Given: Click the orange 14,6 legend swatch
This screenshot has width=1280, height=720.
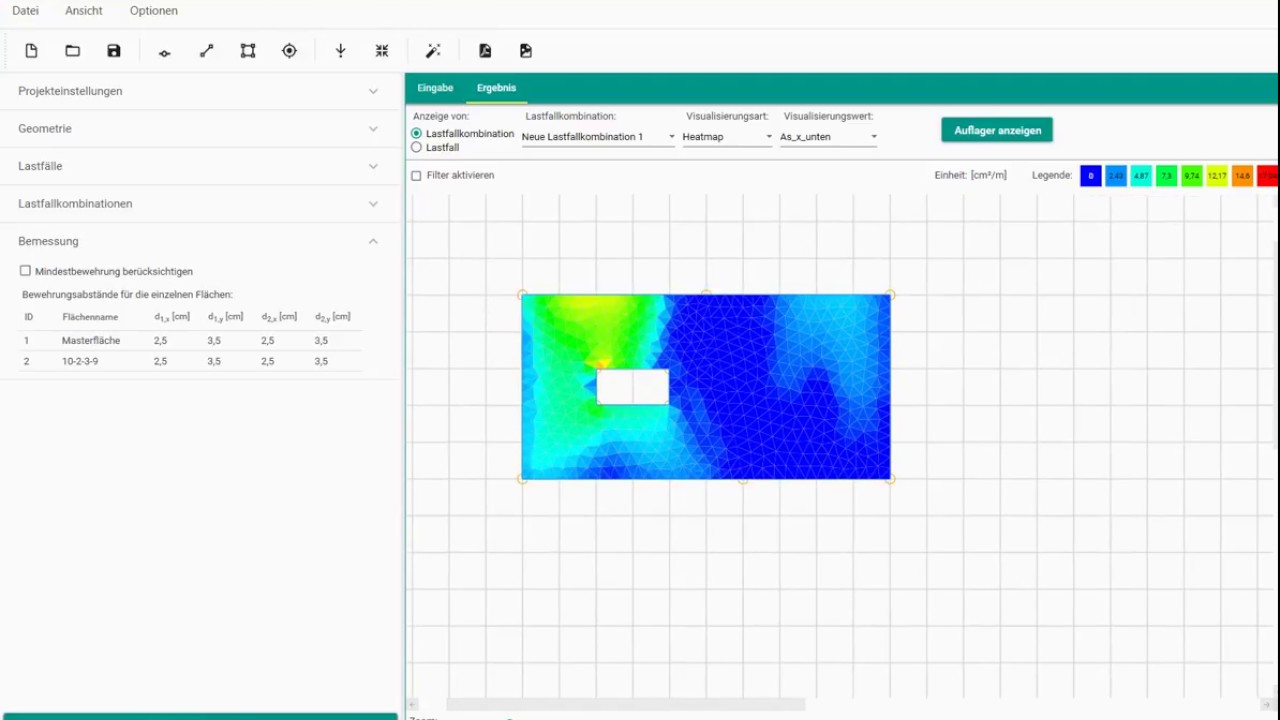Looking at the screenshot, I should [x=1242, y=176].
